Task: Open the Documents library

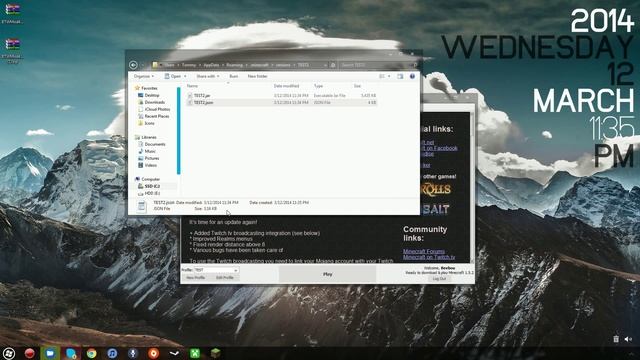Action: click(155, 144)
